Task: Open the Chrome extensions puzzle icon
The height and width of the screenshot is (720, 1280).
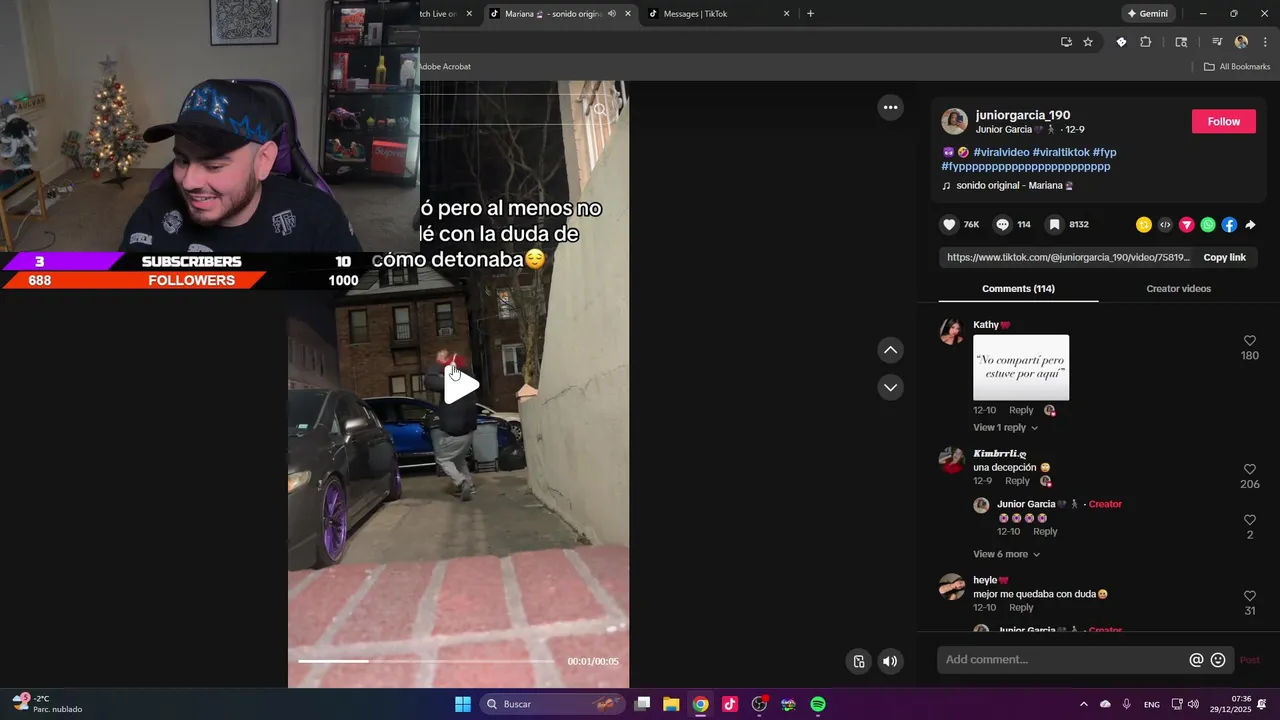Action: click(1146, 42)
